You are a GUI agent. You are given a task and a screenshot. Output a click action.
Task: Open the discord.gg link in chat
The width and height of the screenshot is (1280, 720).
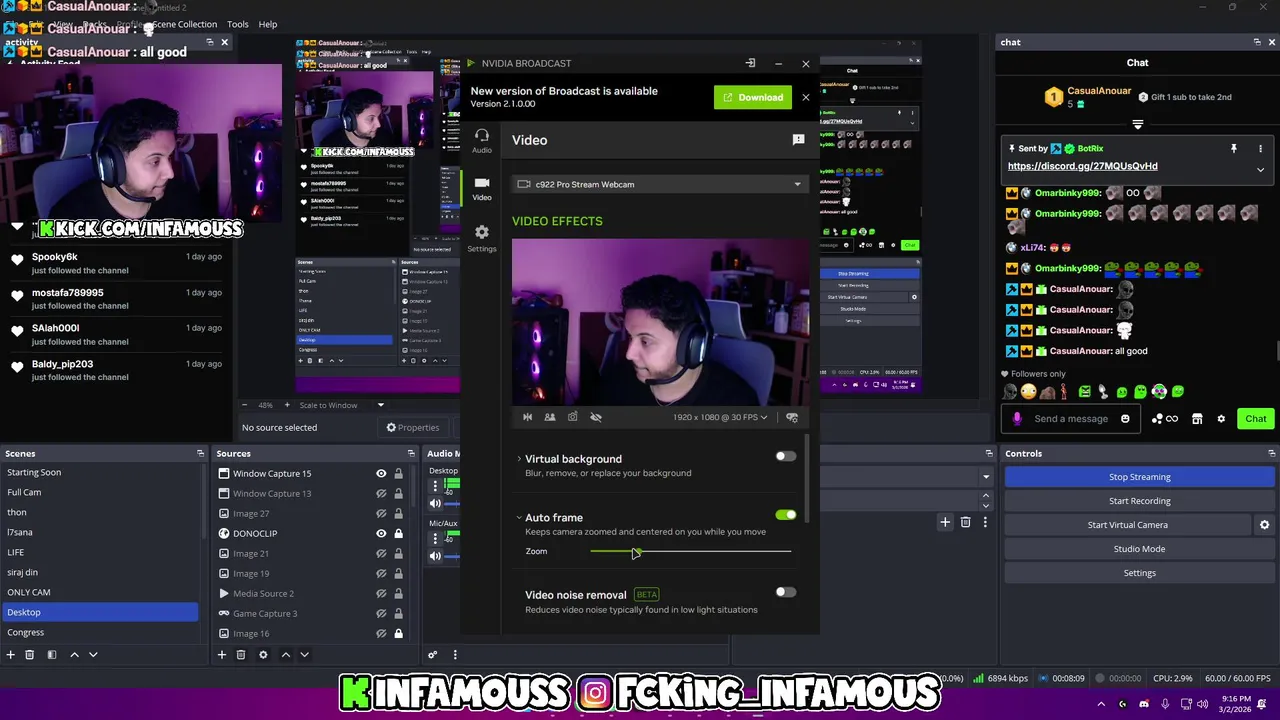point(1082,166)
